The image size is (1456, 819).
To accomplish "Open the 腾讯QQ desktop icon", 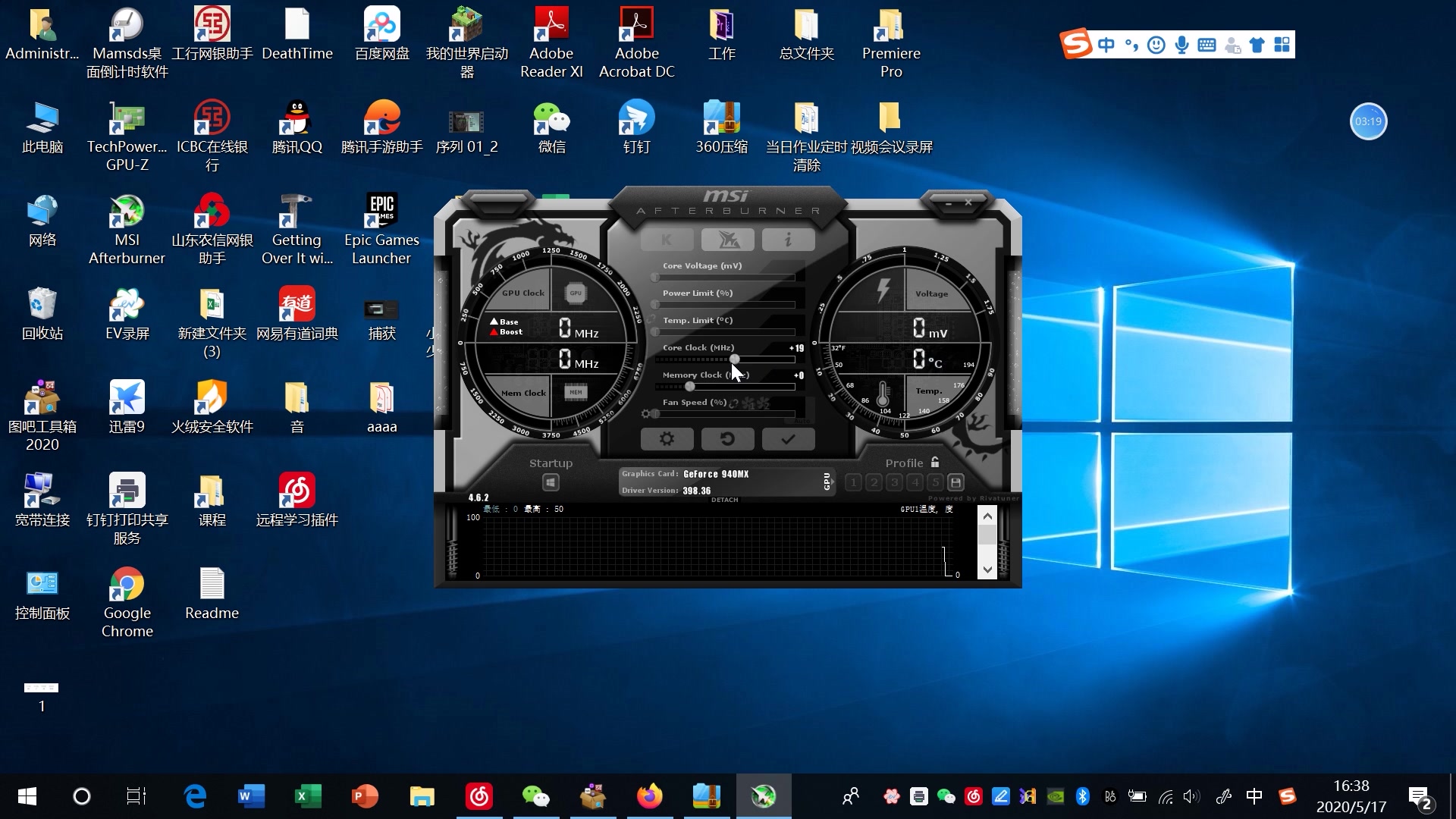I will (x=297, y=128).
